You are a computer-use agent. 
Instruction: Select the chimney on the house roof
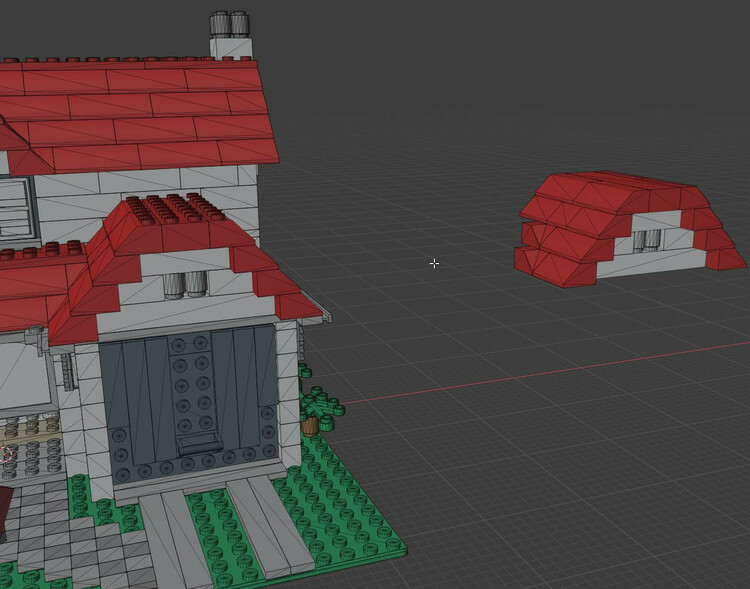[231, 36]
